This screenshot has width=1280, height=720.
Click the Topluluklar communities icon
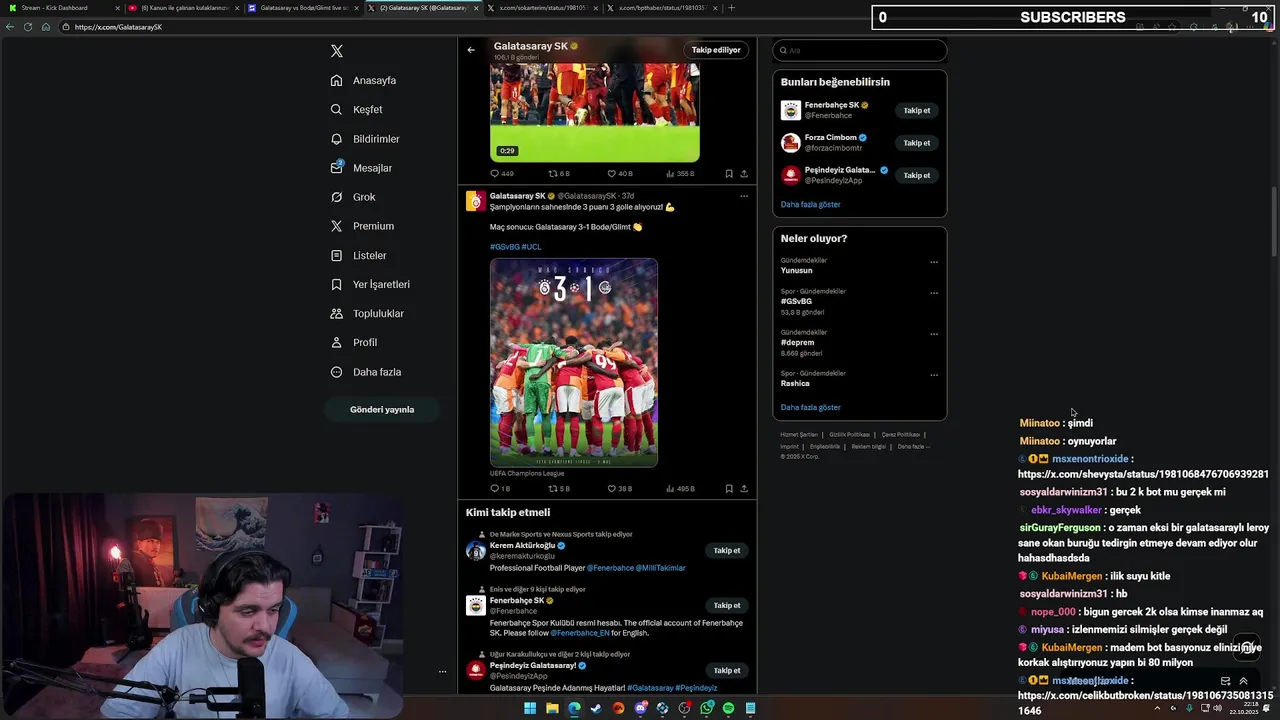point(337,313)
